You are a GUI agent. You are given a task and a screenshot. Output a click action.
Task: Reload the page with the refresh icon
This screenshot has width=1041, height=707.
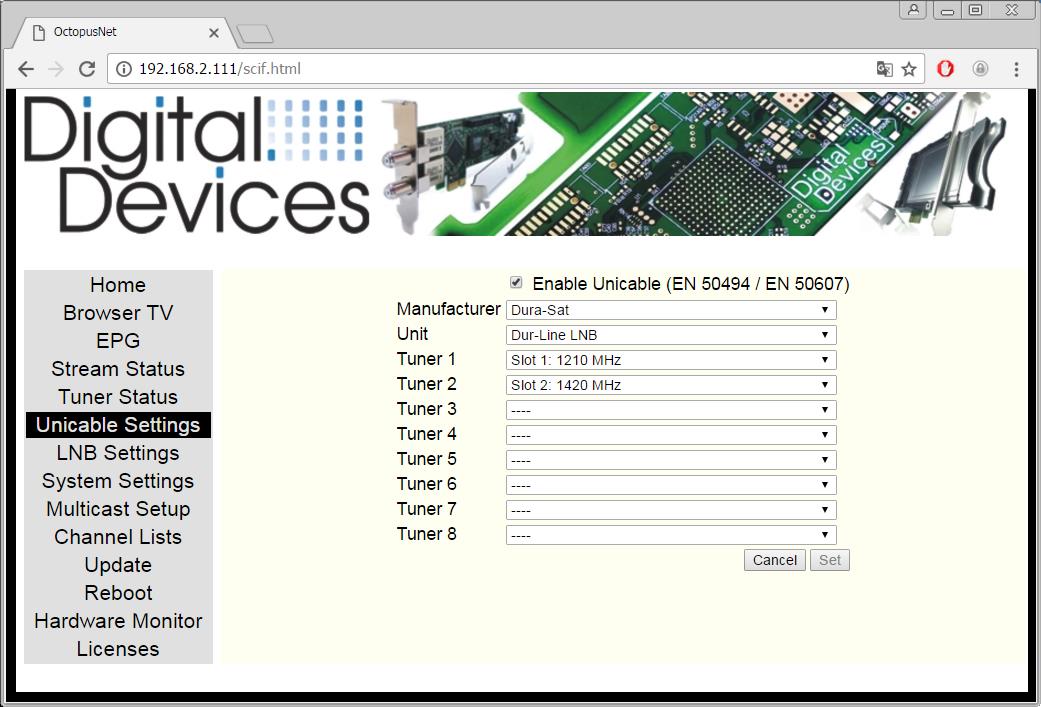[x=87, y=69]
